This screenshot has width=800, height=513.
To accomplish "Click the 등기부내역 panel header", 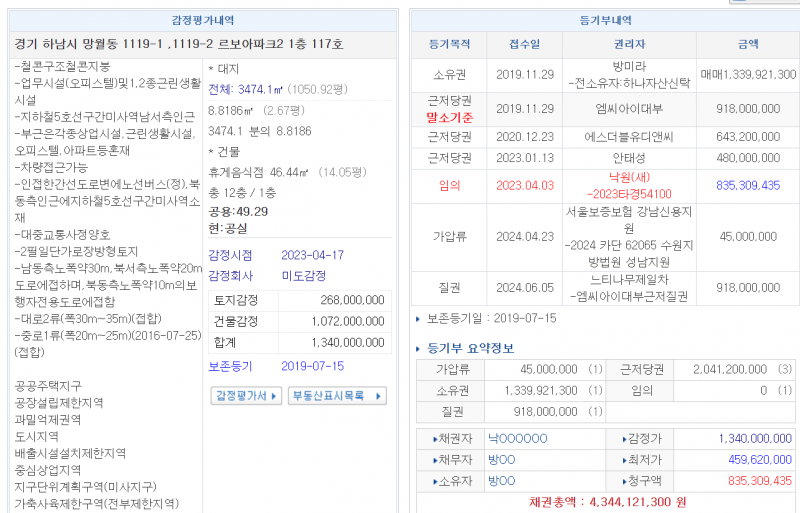I will tap(605, 19).
